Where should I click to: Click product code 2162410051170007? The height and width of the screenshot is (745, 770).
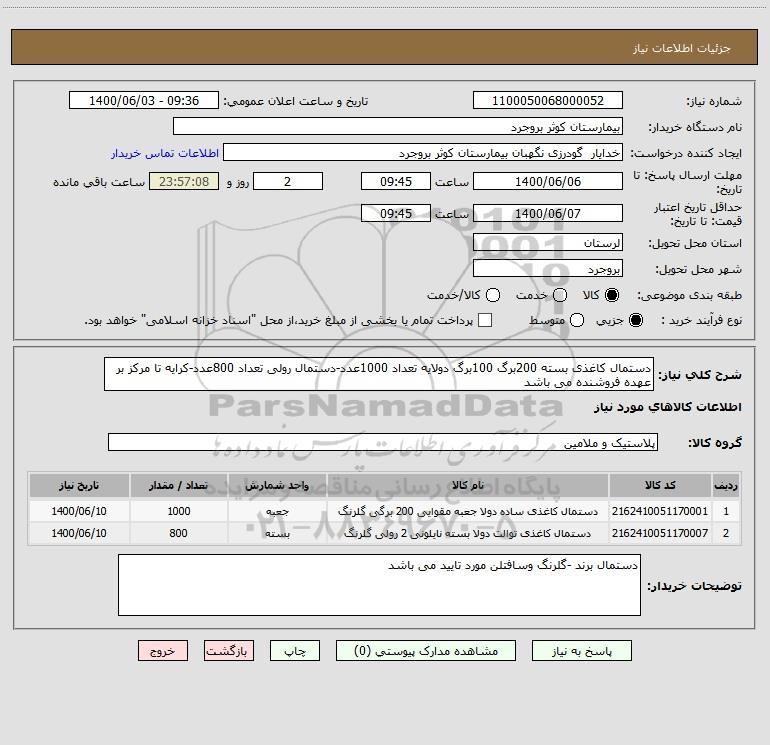pyautogui.click(x=660, y=533)
